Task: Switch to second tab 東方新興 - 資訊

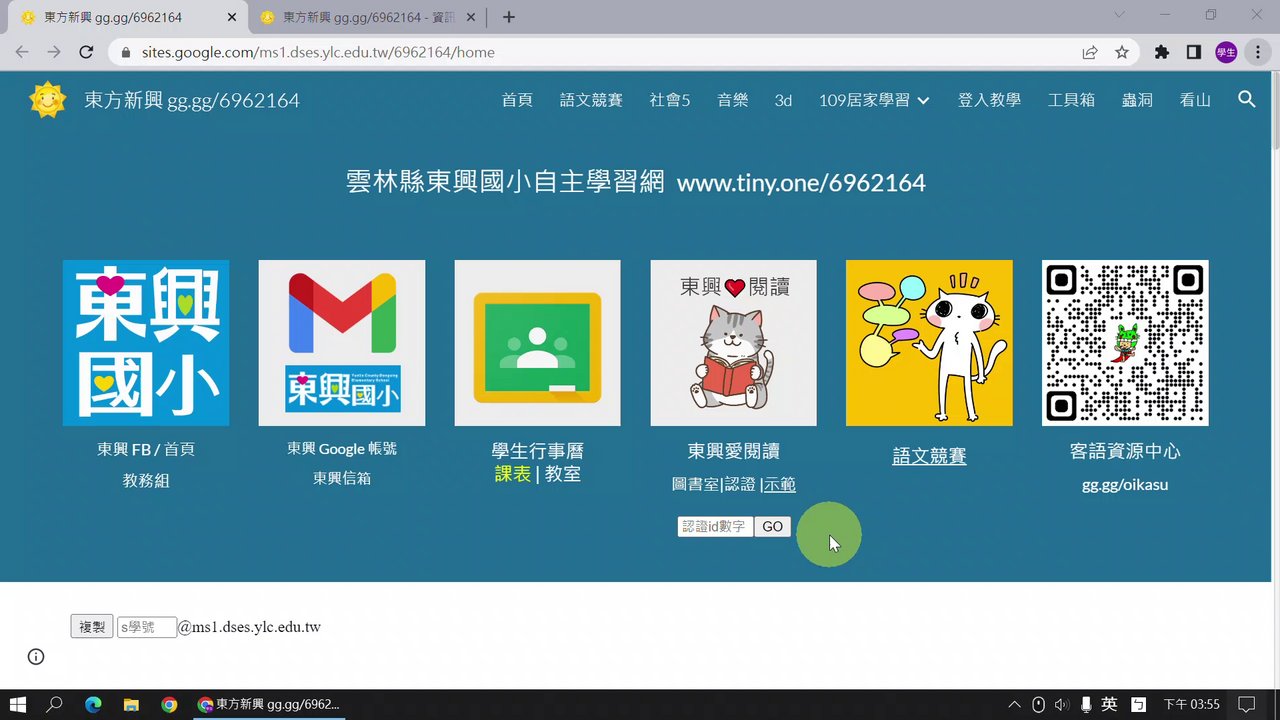Action: point(368,17)
